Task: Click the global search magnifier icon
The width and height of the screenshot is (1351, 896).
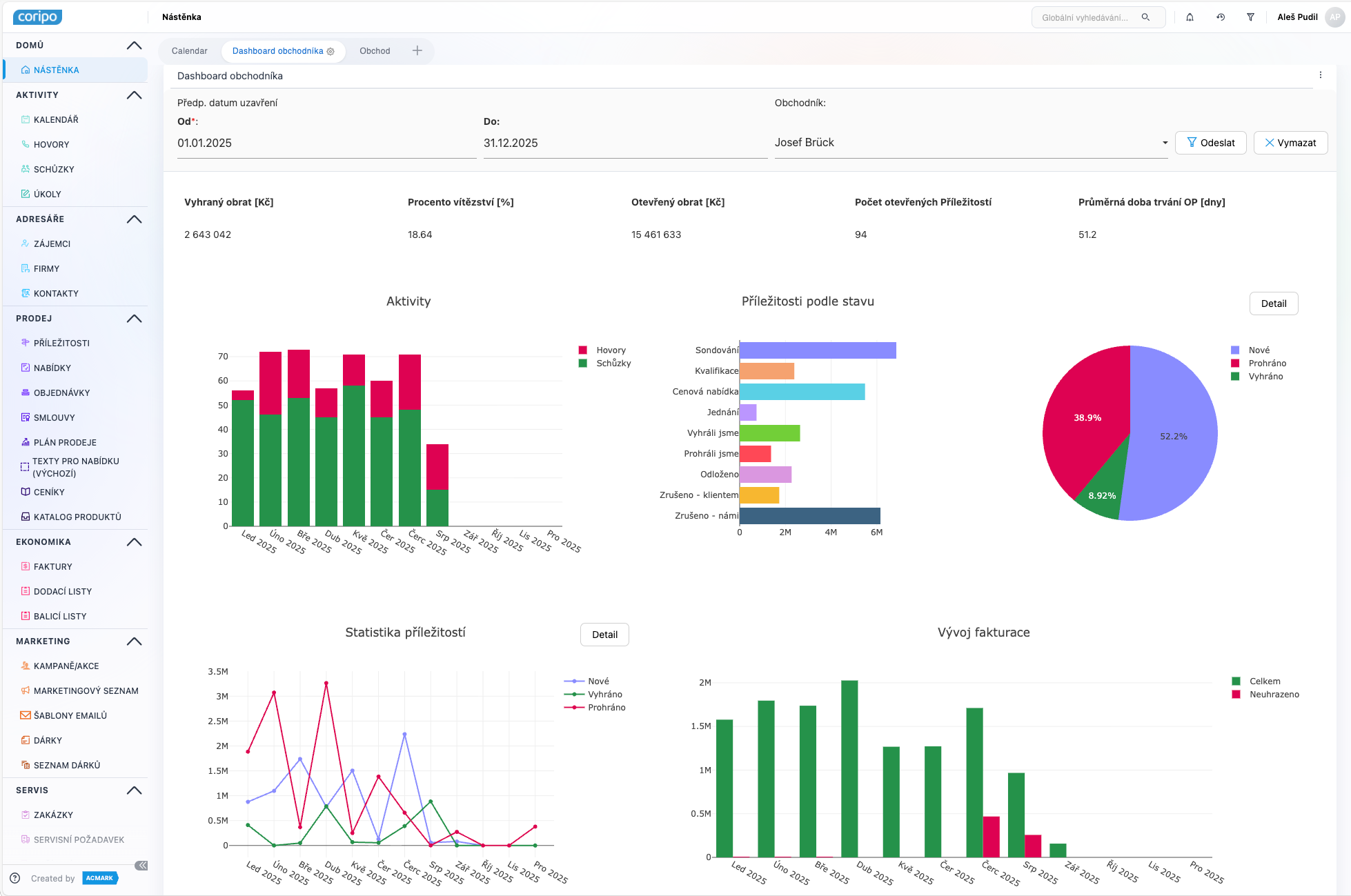Action: pyautogui.click(x=1145, y=17)
